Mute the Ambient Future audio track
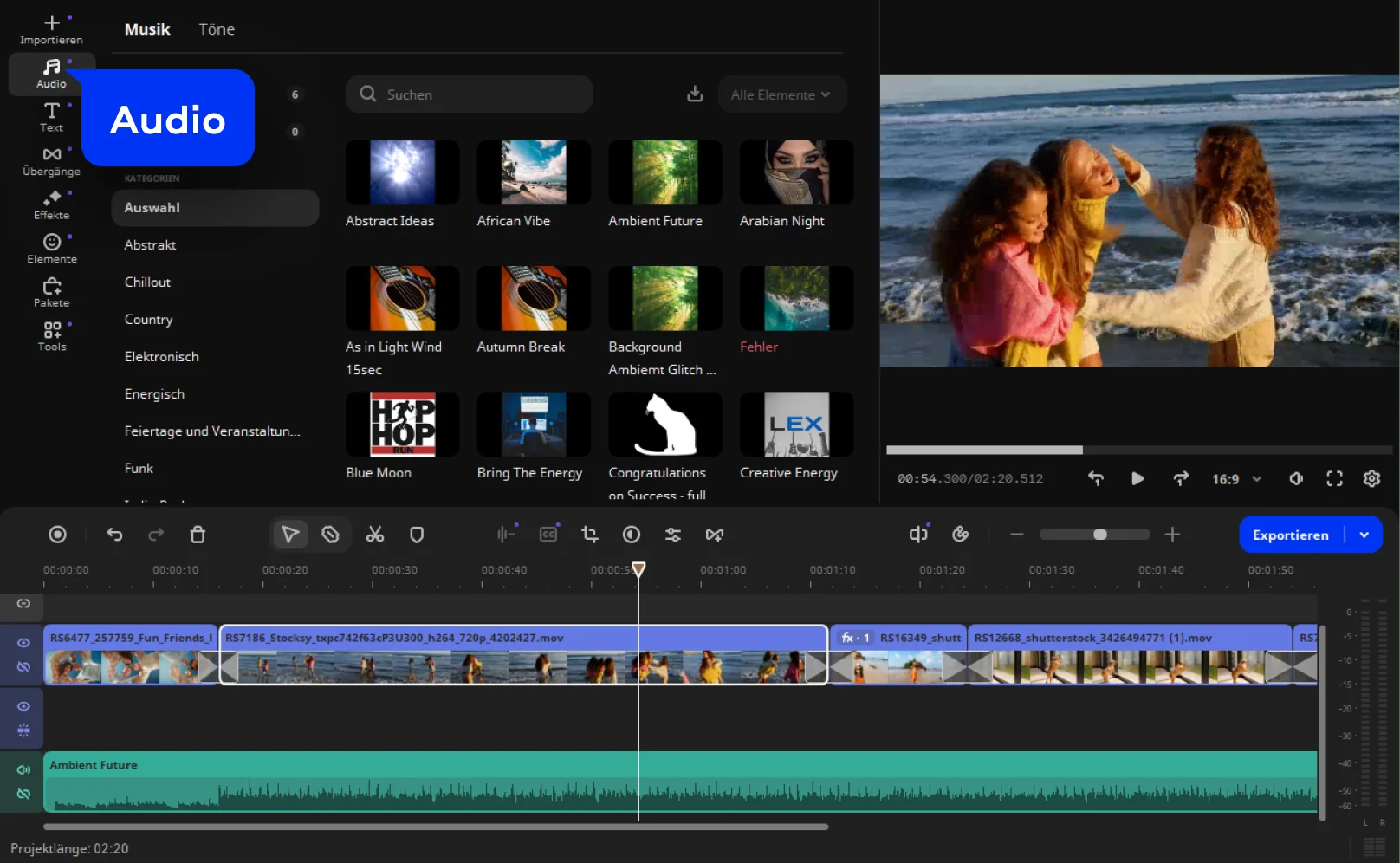This screenshot has width=1400, height=863. [23, 769]
